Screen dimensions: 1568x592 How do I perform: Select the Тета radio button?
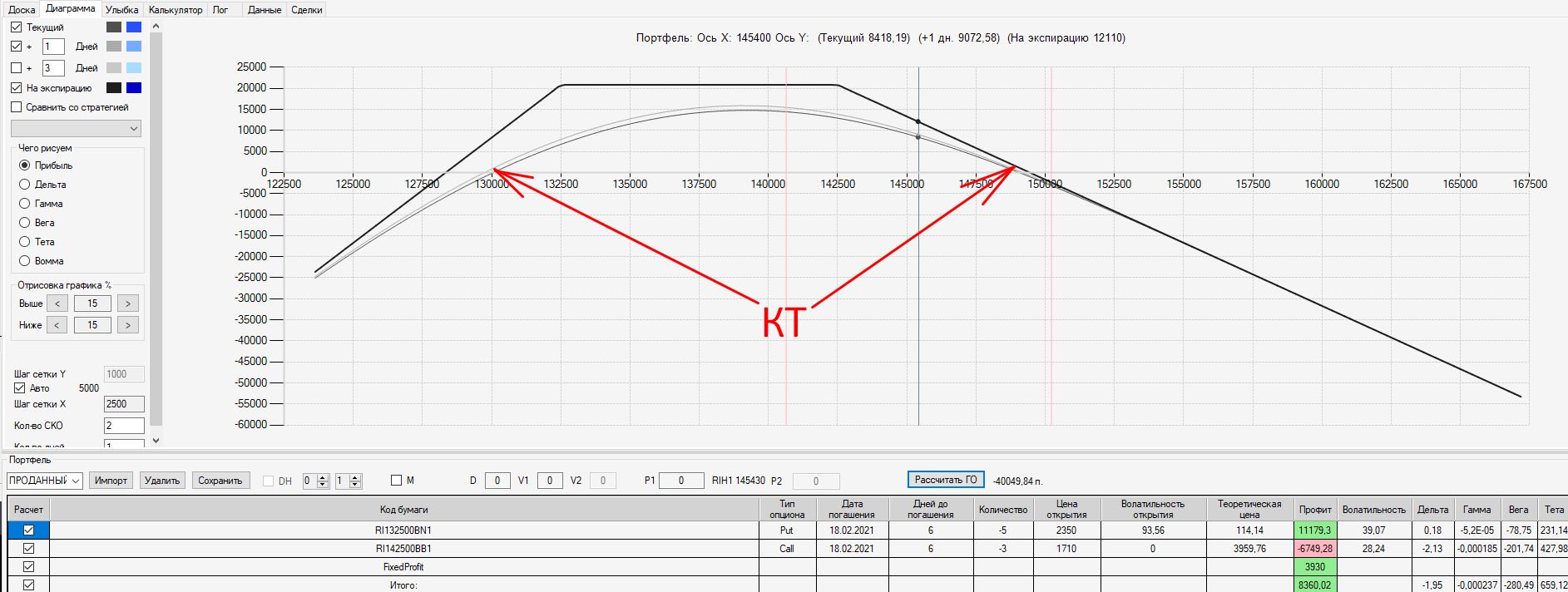(25, 242)
